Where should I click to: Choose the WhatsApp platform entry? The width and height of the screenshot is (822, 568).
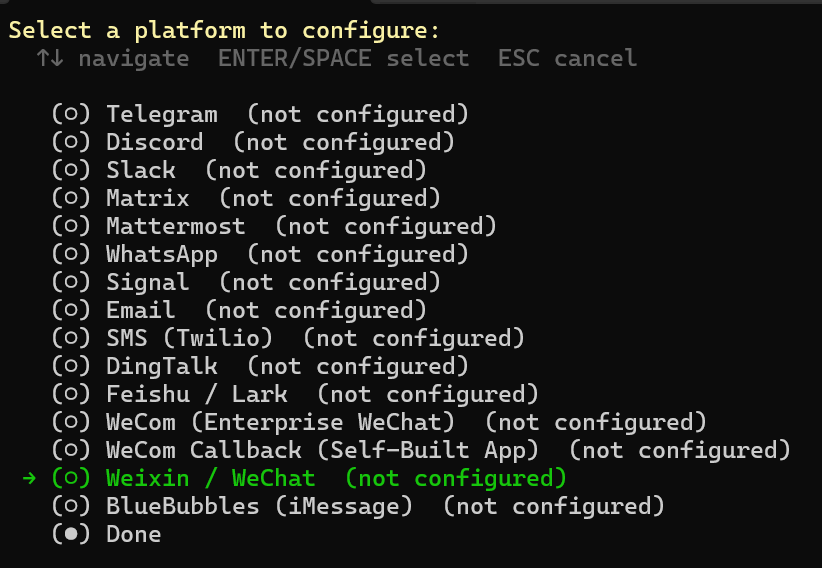click(x=162, y=254)
